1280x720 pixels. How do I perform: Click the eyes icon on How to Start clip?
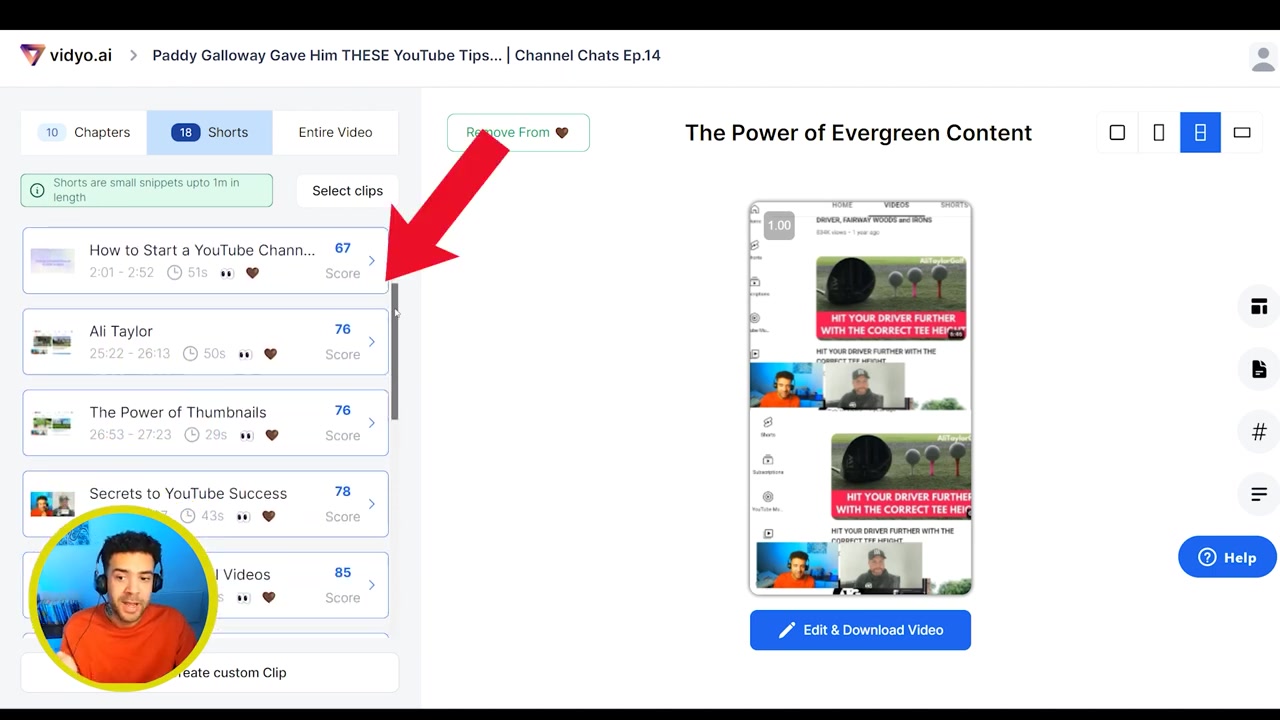click(227, 273)
